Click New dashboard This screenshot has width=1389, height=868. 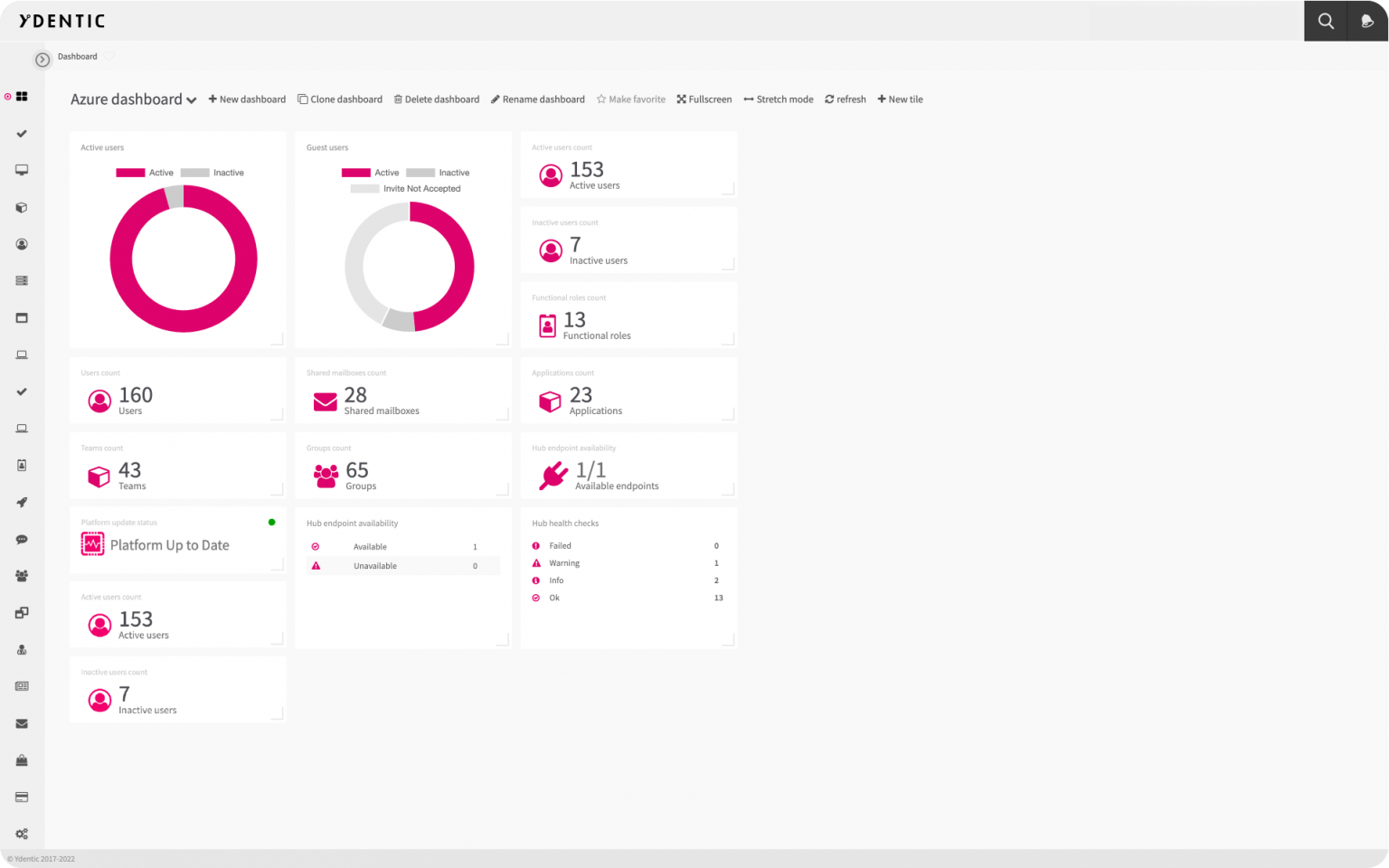[246, 99]
